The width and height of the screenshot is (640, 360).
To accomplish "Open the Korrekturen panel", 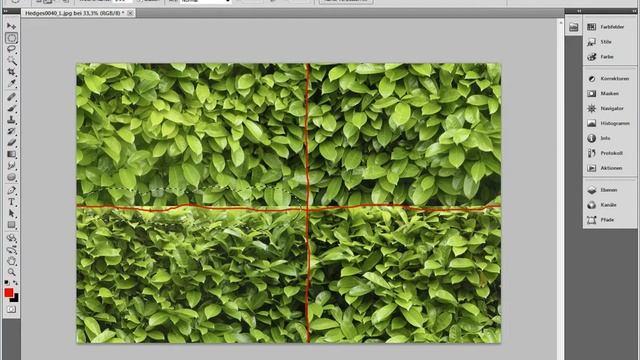I will (x=609, y=79).
